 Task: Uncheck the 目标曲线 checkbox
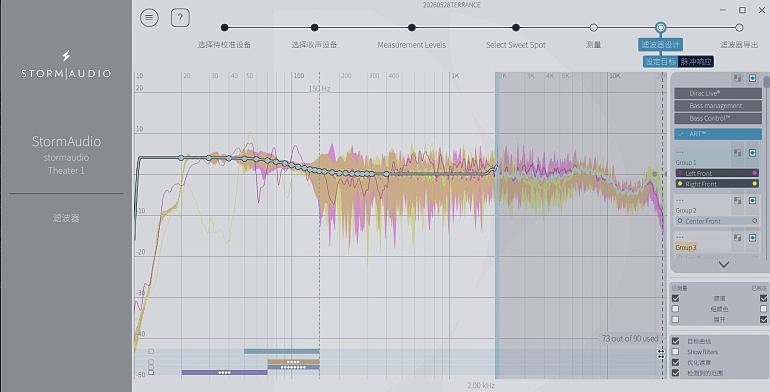[676, 341]
